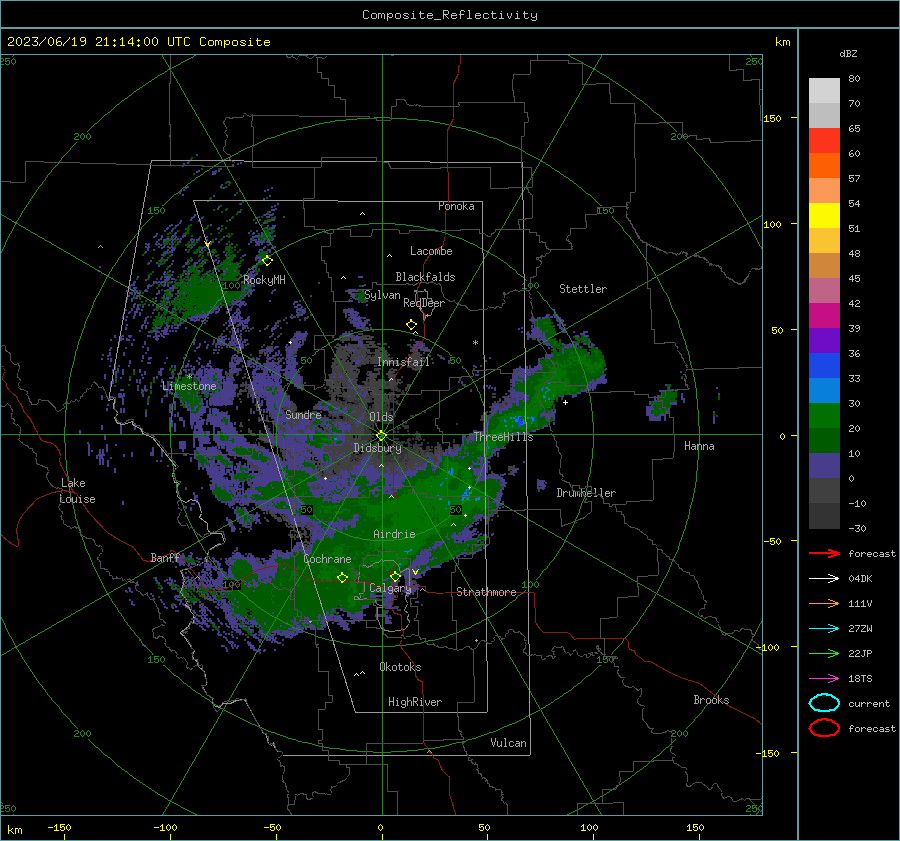Viewport: 900px width, 841px height.
Task: Click the Composite_Reflectivity title text
Action: pos(450,15)
